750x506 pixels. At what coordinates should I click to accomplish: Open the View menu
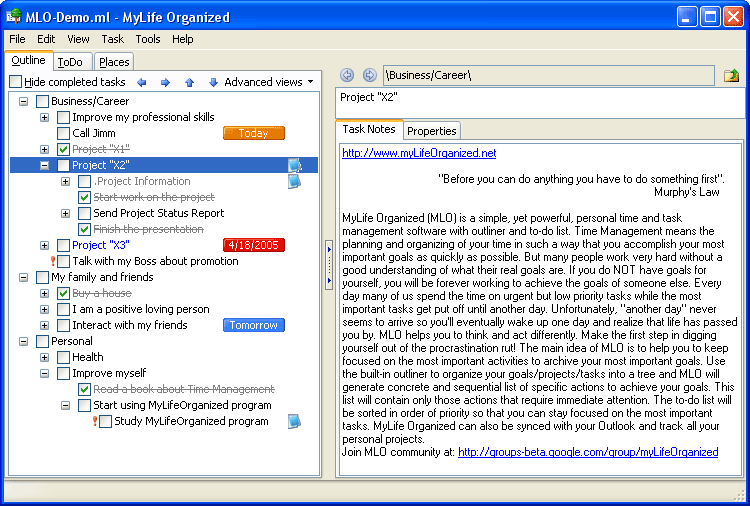(78, 39)
